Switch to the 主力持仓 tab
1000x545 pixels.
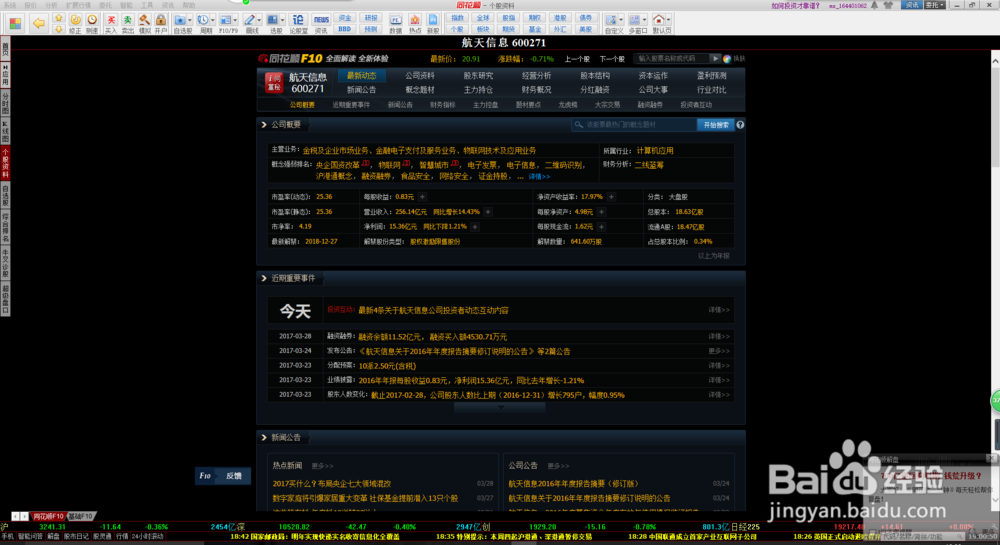[x=478, y=90]
